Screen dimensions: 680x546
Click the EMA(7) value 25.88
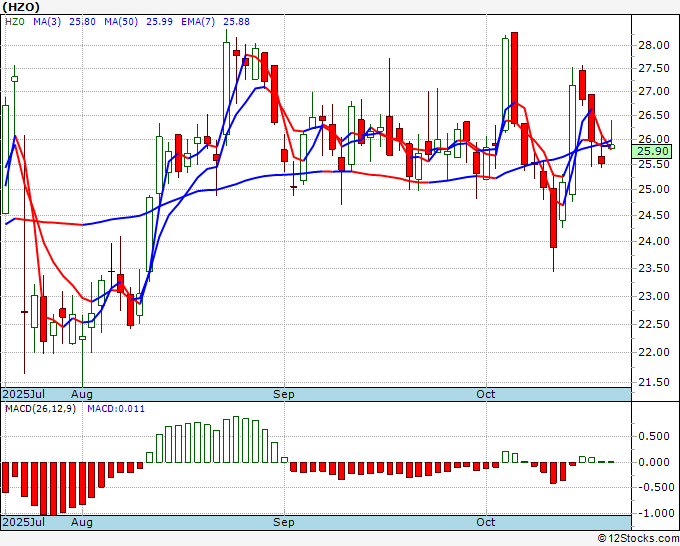[x=236, y=22]
